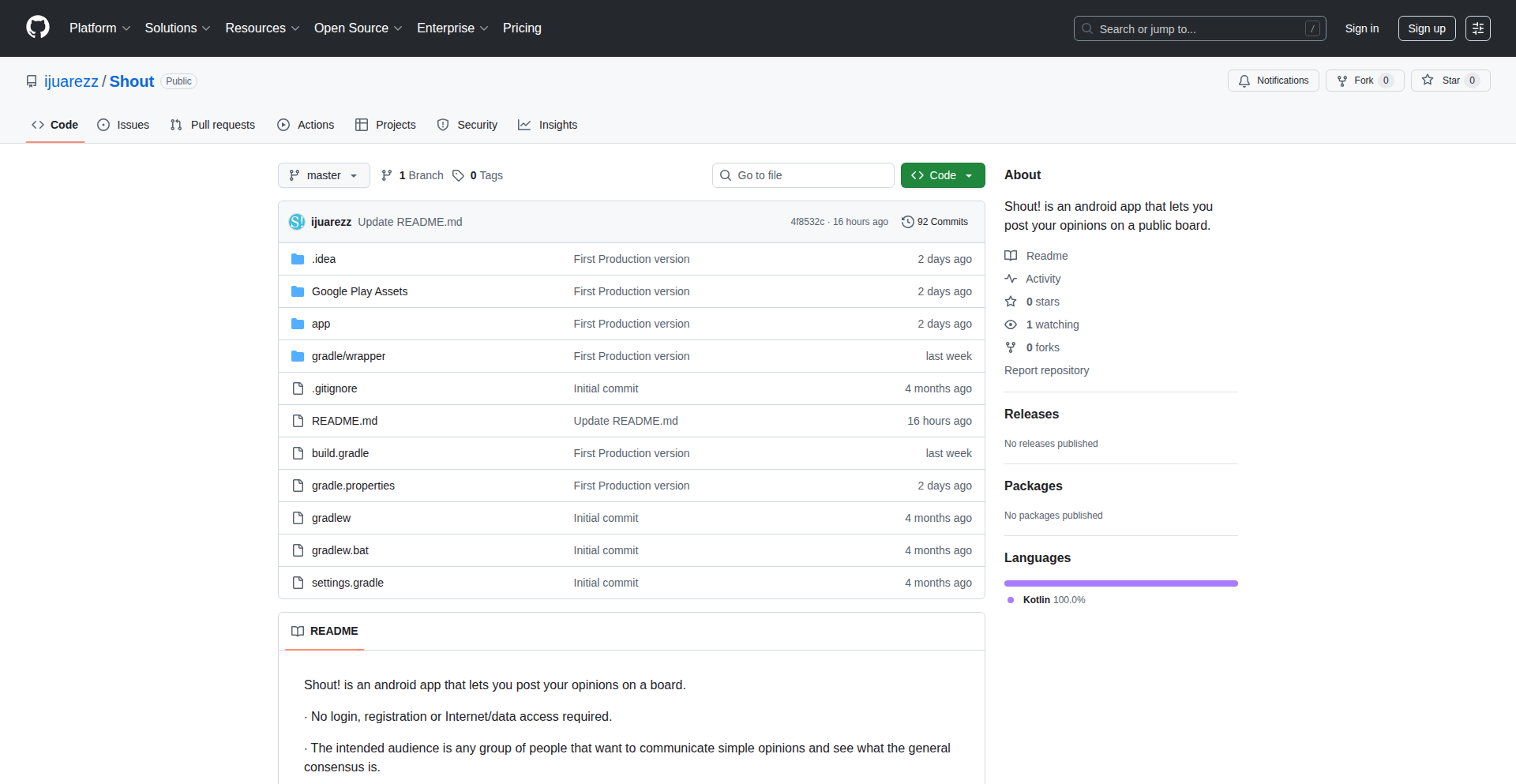
Task: Click the gradlew.bat file icon
Action: 298,550
